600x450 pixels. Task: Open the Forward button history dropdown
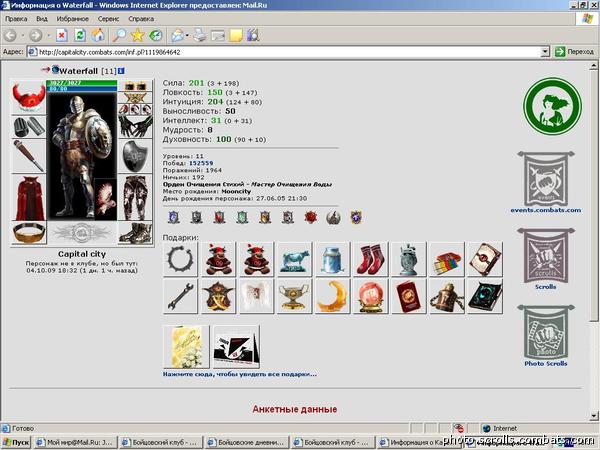point(49,36)
